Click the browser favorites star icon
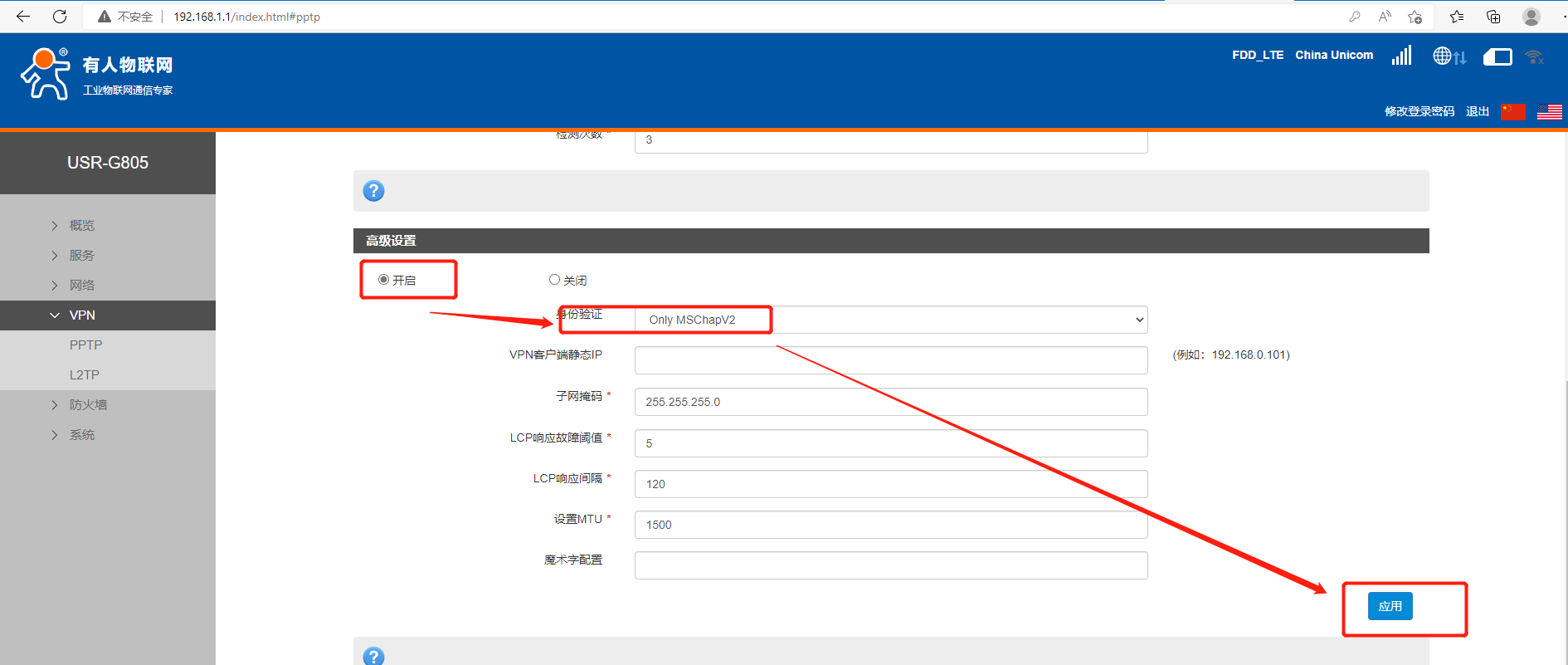 click(x=1456, y=17)
